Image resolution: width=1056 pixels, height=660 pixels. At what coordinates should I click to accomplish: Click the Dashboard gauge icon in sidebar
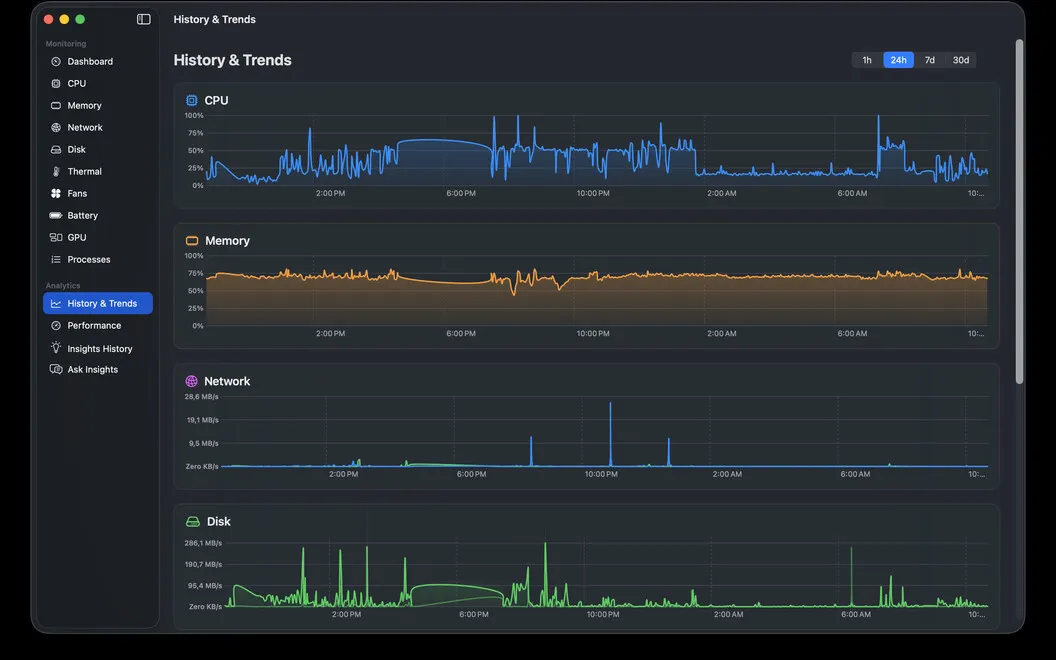56,61
